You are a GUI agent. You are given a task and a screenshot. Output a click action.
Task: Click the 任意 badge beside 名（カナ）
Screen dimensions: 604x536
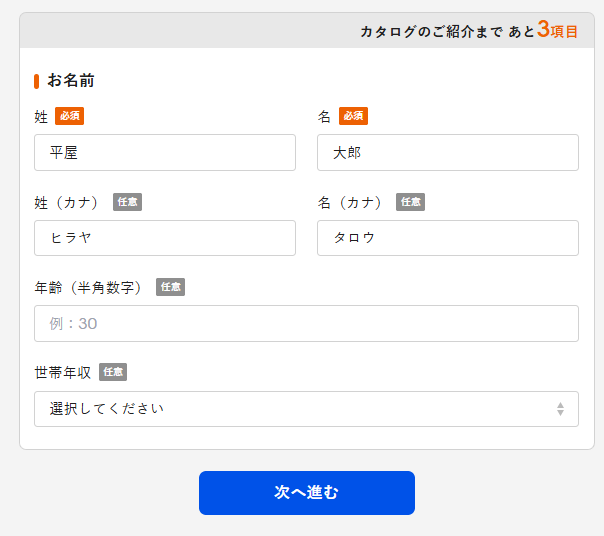pyautogui.click(x=411, y=202)
